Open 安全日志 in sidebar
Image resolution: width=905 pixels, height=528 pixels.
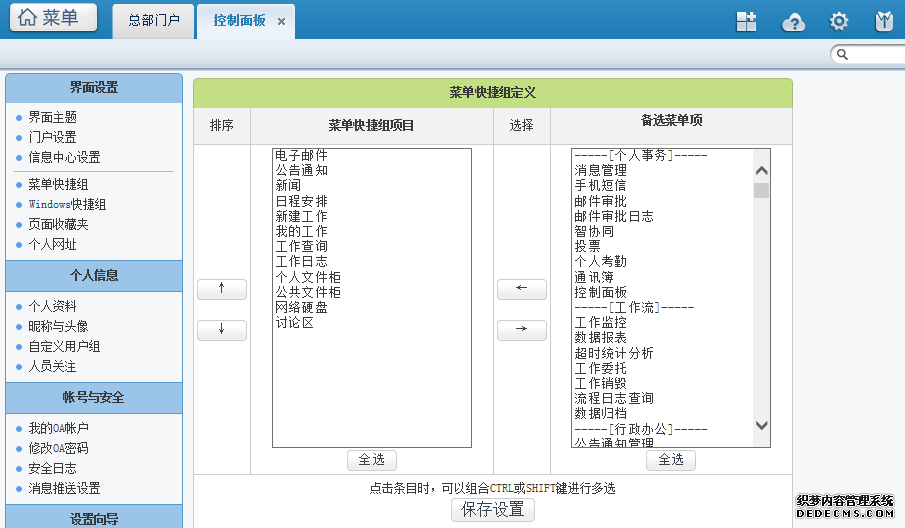pyautogui.click(x=53, y=468)
